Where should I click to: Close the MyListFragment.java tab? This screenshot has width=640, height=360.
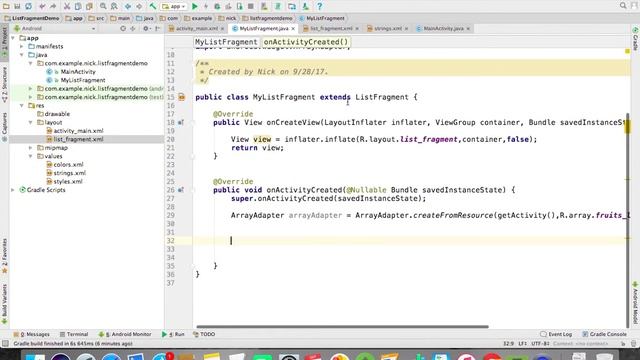pyautogui.click(x=293, y=29)
